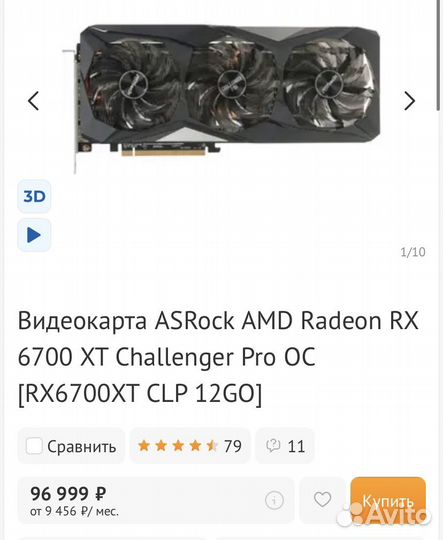Add the card to favorites with heart icon

coord(322,499)
